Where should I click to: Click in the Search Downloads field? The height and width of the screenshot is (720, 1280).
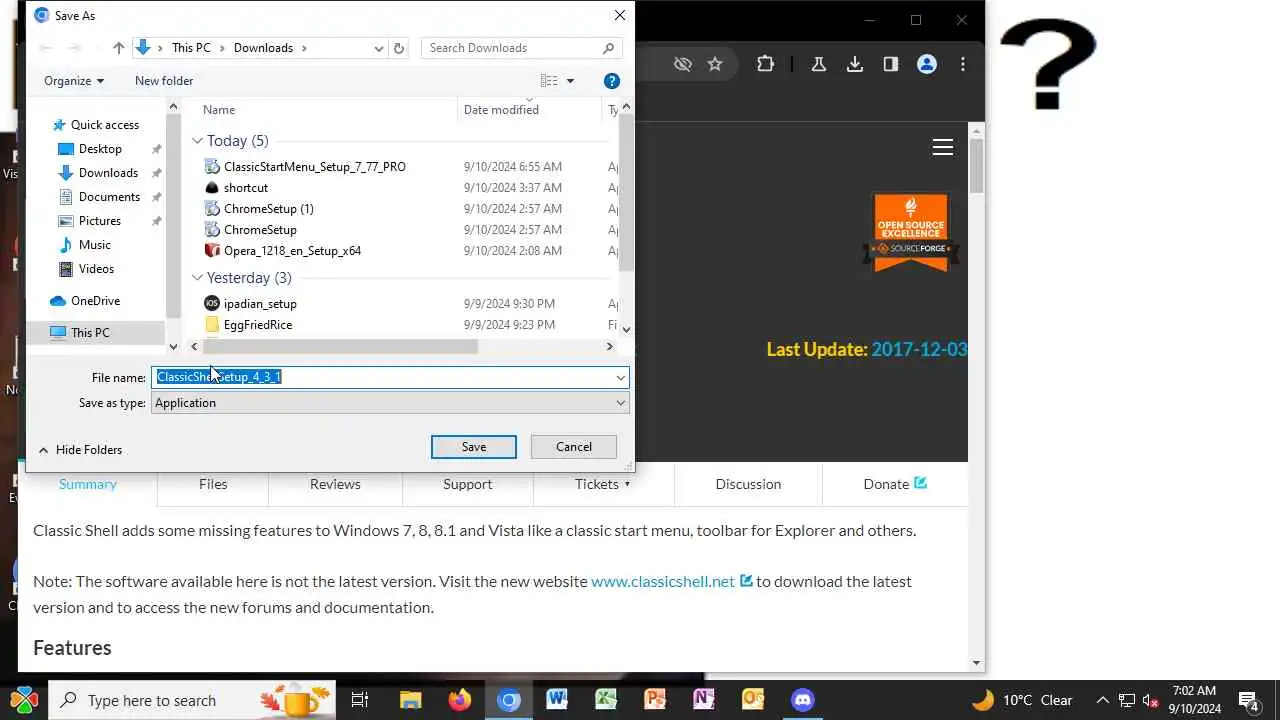521,48
